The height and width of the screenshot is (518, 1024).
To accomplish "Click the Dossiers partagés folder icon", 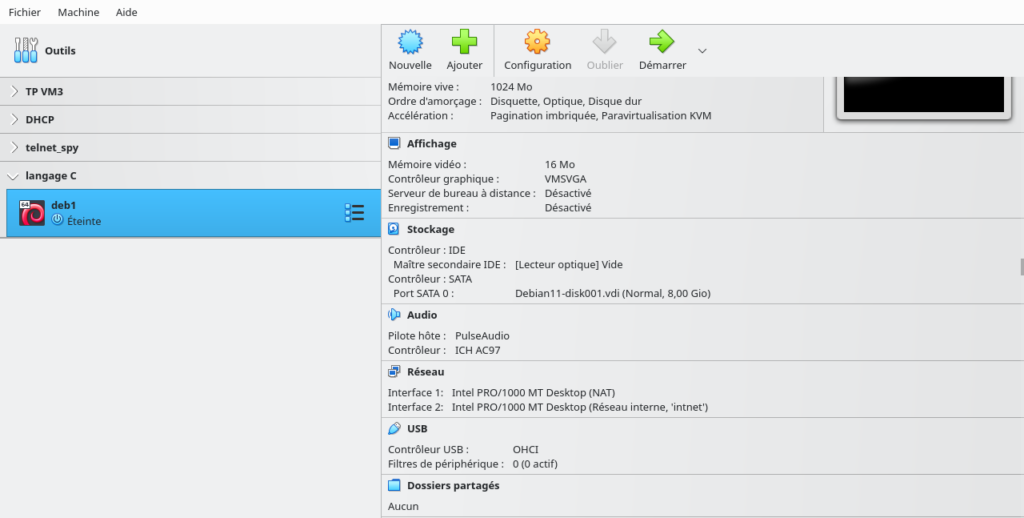I will click(394, 485).
